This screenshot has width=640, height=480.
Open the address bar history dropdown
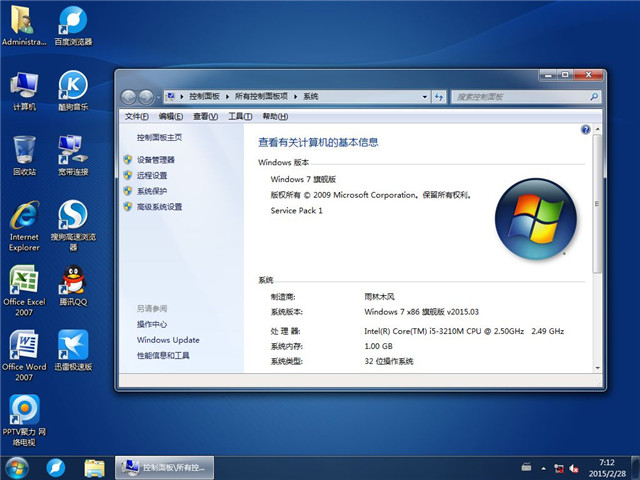(425, 97)
